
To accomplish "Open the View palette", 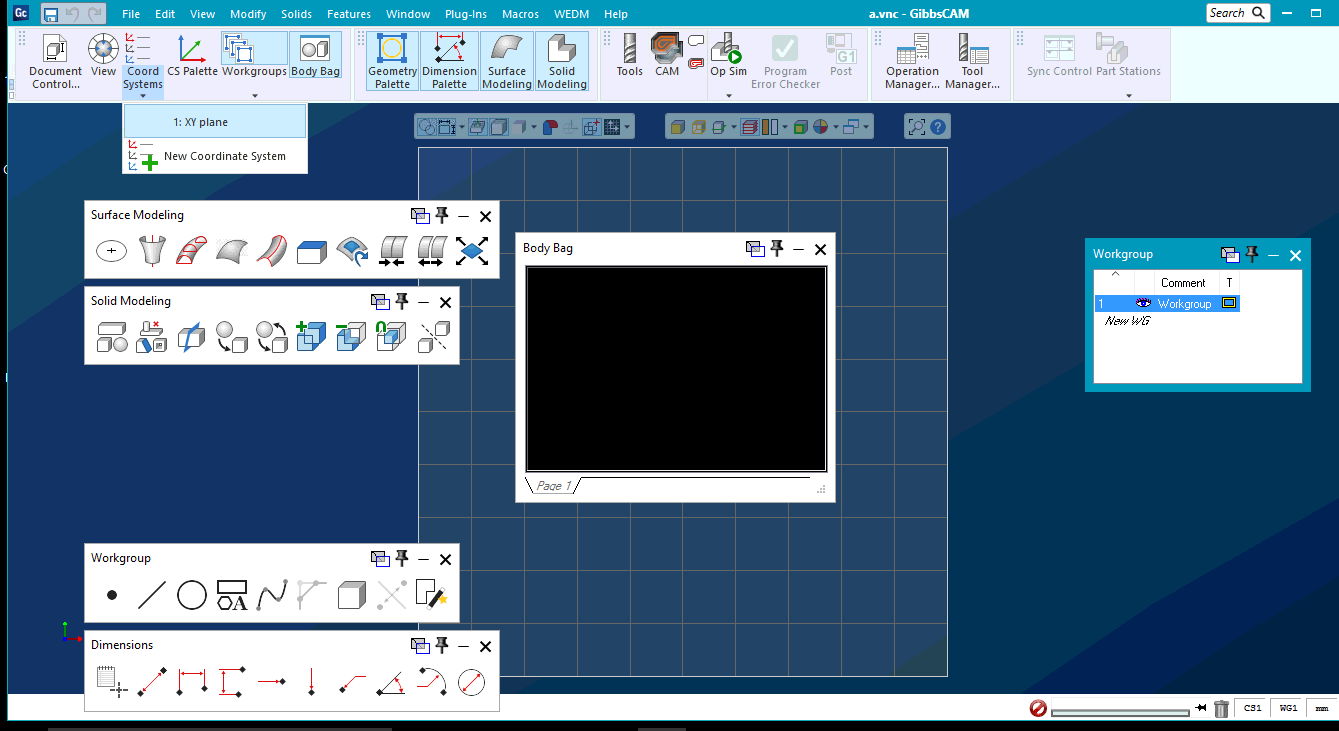I will pyautogui.click(x=103, y=55).
